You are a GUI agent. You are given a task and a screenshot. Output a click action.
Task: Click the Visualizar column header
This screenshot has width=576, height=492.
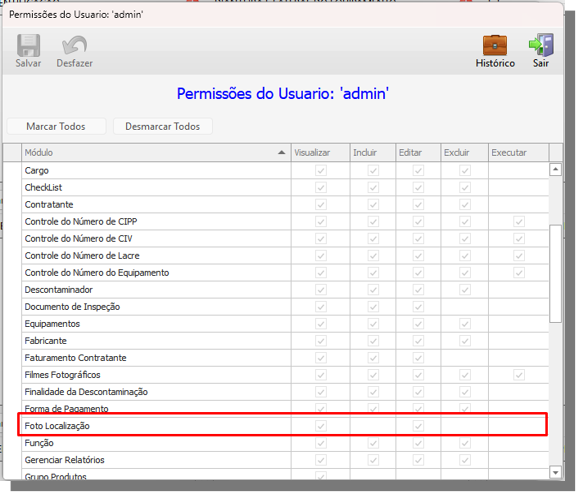point(321,152)
